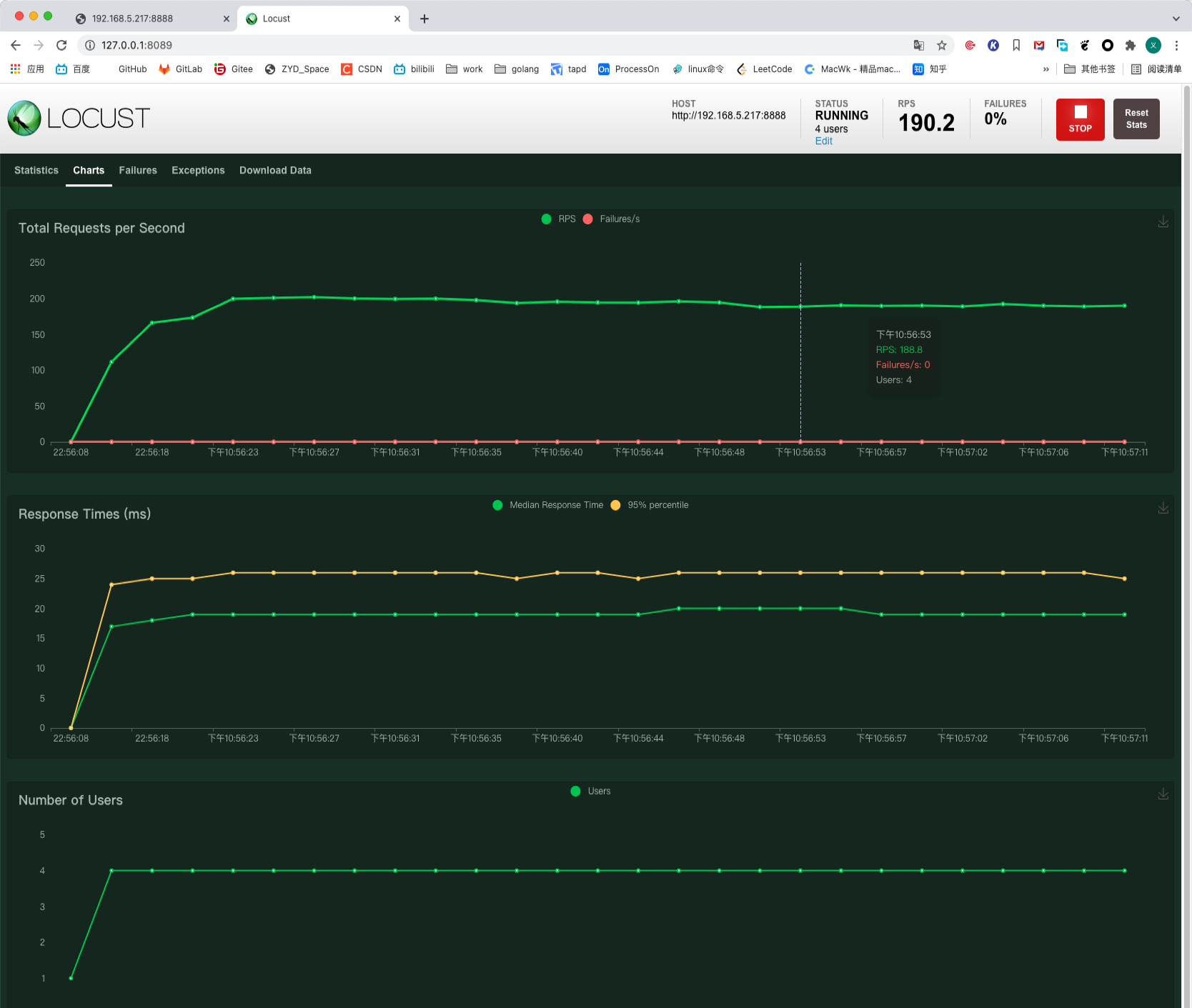Expand the work bookmarks folder
The image size is (1192, 1008).
(465, 69)
